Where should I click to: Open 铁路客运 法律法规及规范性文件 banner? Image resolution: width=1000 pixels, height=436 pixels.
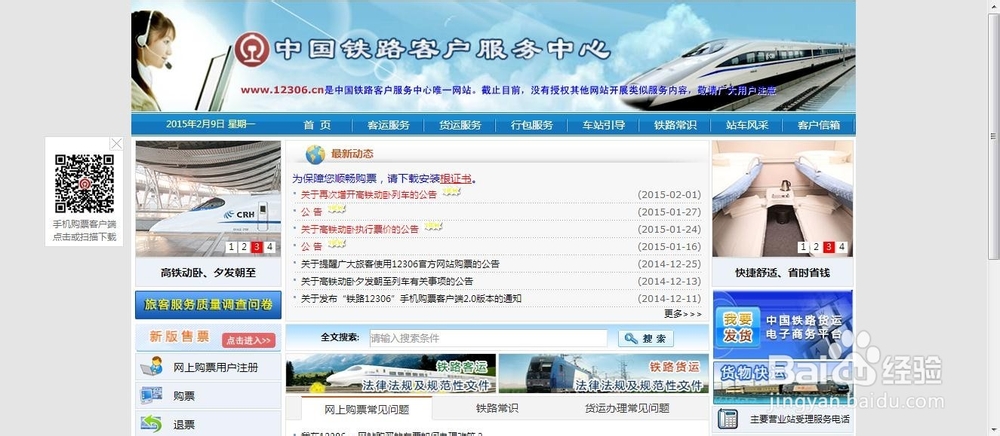coord(391,374)
